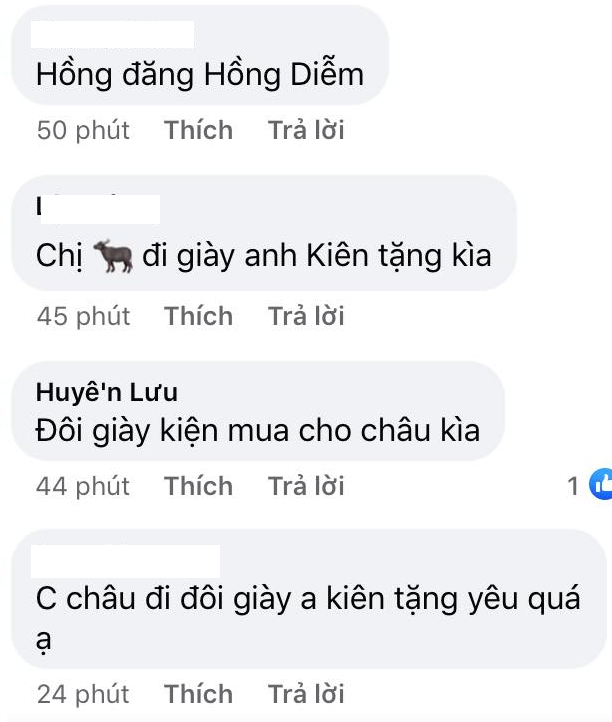
Task: Click the 'Đôi giày kiện mua cho châu kìa' text
Action: click(x=258, y=431)
